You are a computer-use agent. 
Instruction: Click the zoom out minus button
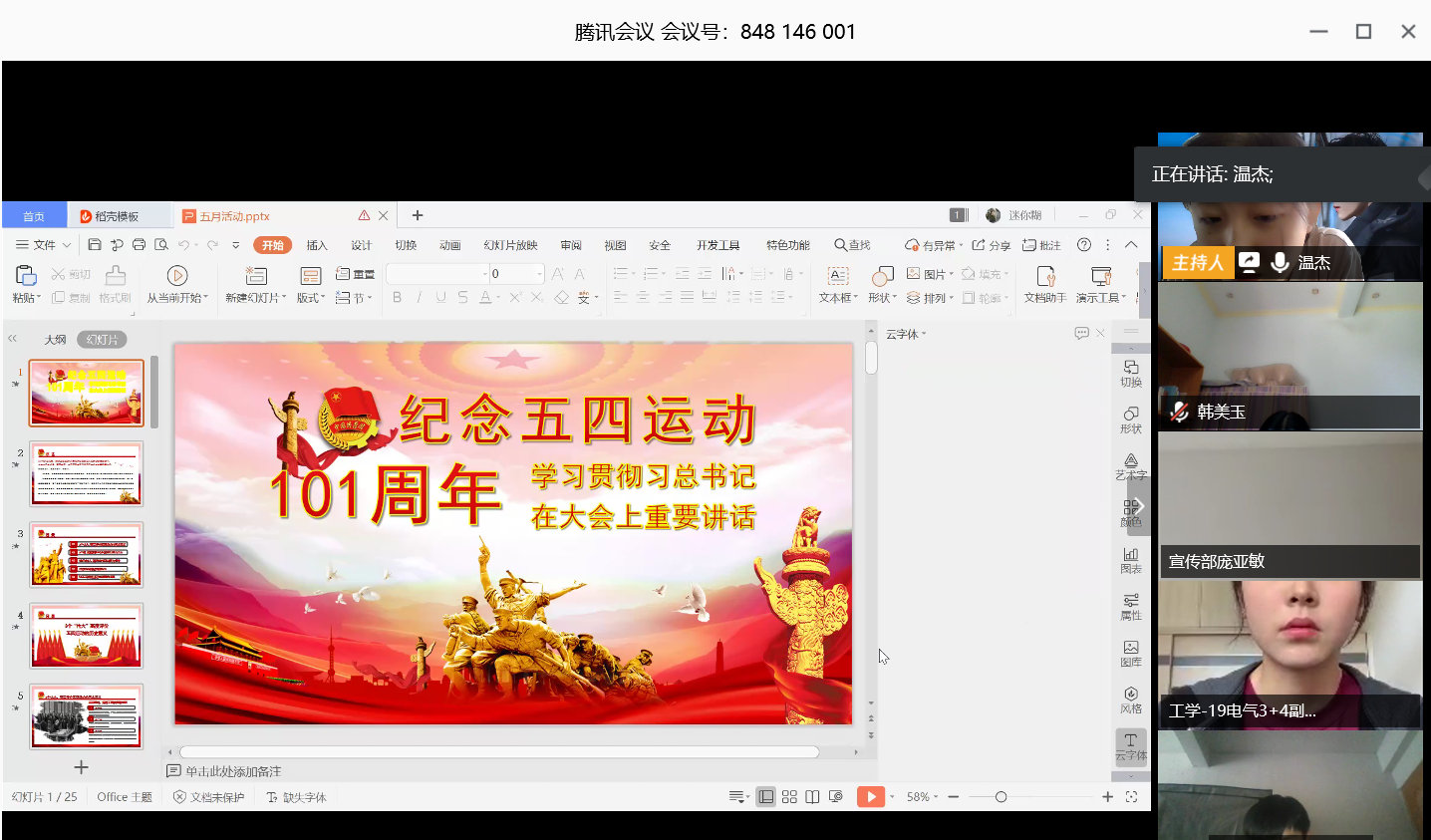click(x=954, y=797)
